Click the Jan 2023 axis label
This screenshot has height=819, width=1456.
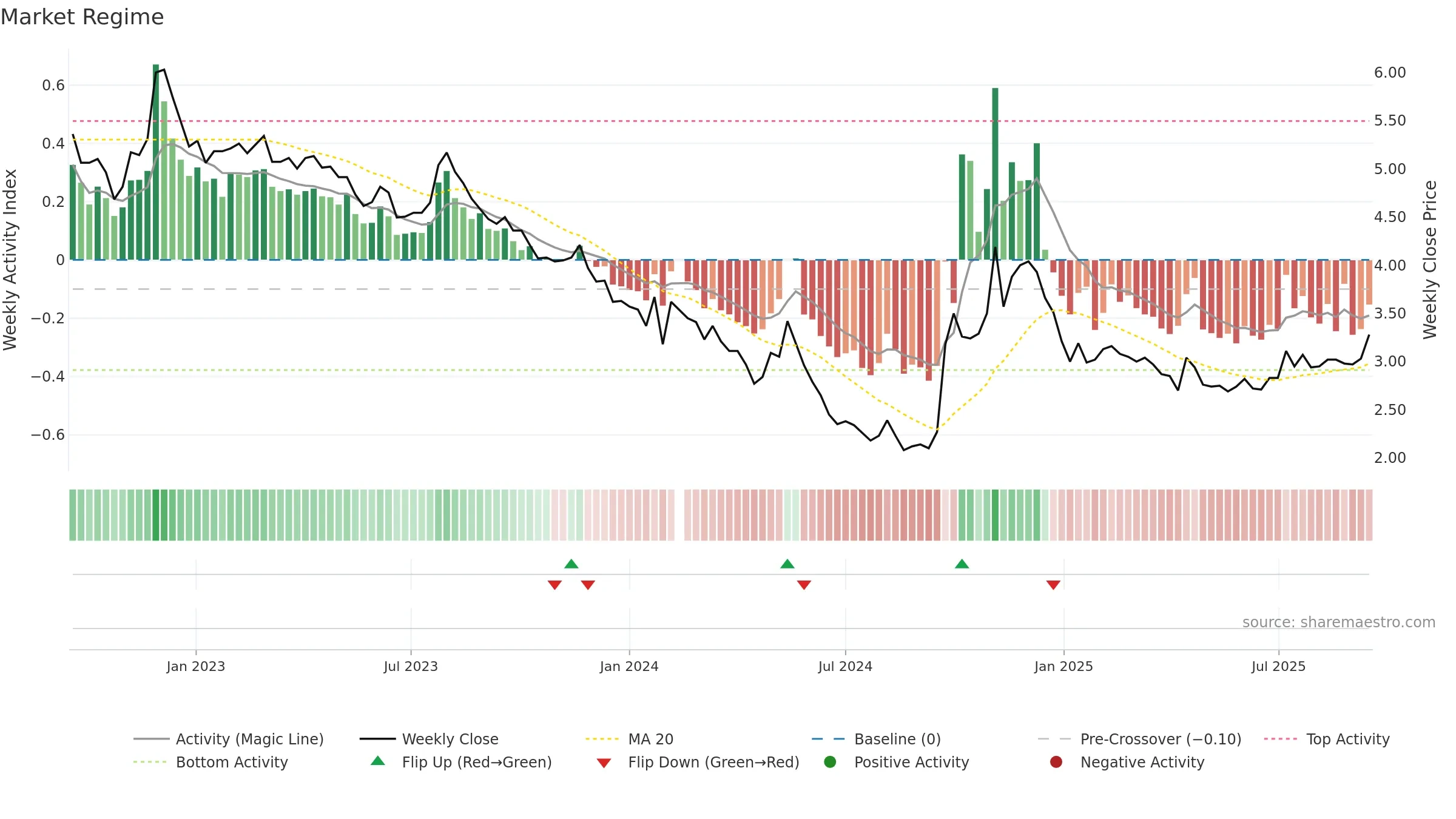(196, 667)
